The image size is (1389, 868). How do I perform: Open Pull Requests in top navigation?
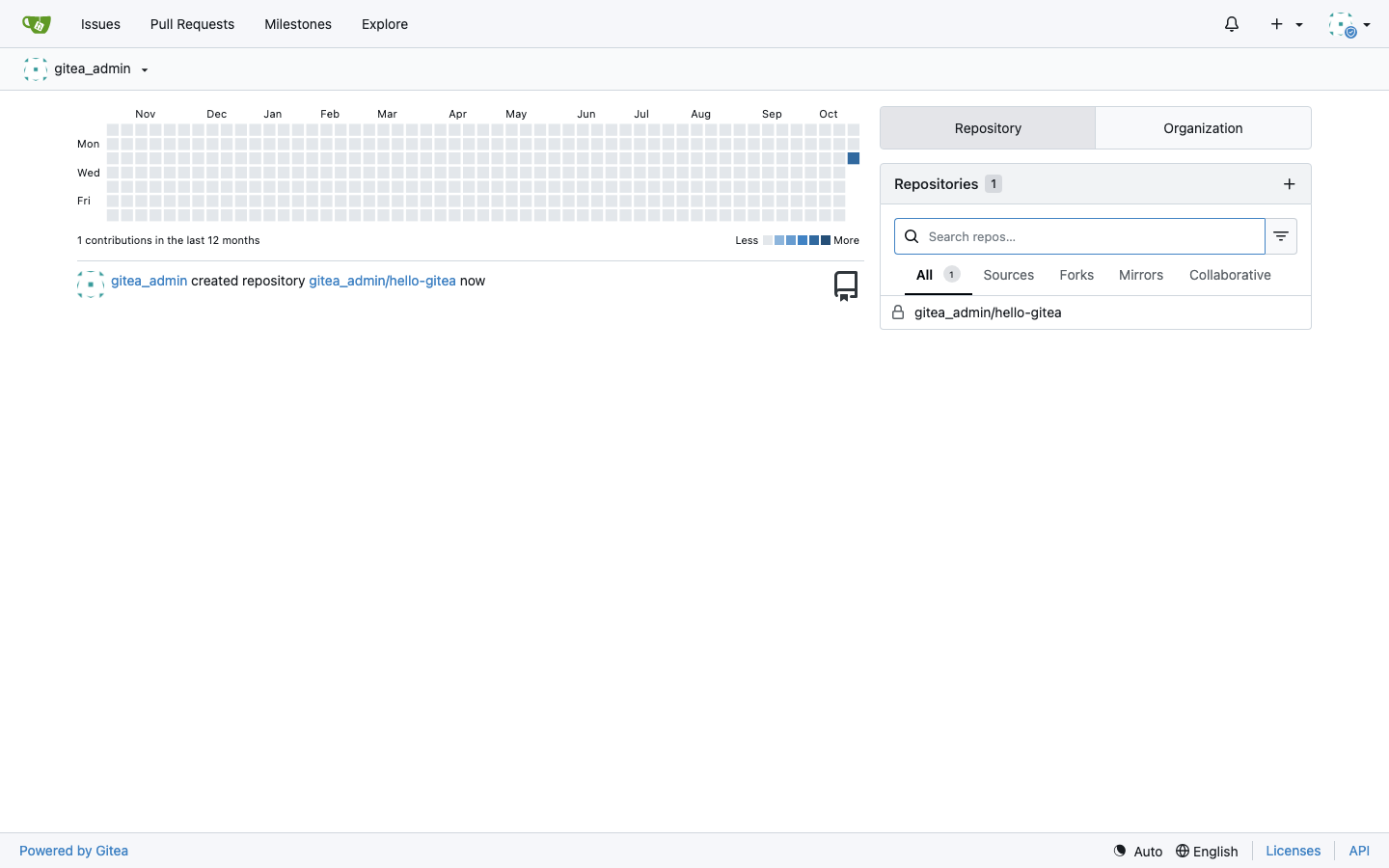pyautogui.click(x=192, y=24)
